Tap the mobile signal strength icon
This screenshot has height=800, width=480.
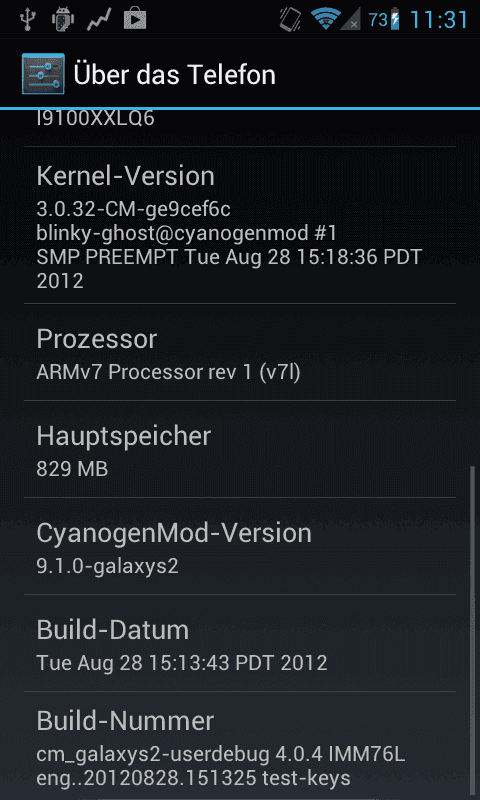352,19
